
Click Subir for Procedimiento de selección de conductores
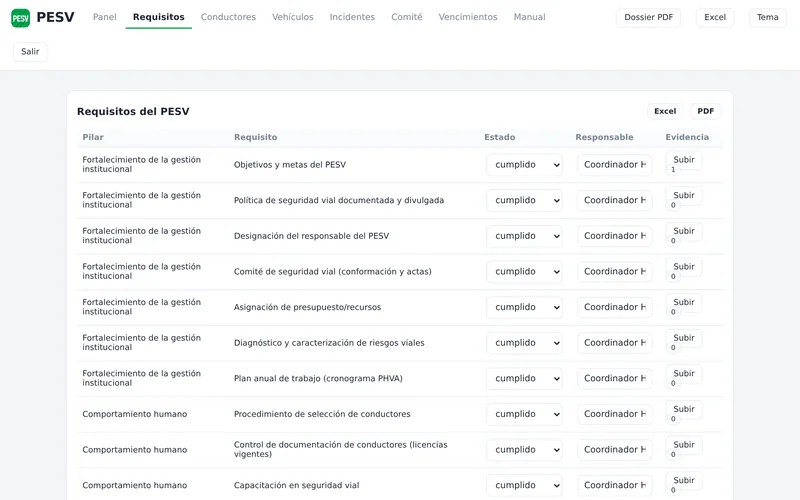pos(684,410)
